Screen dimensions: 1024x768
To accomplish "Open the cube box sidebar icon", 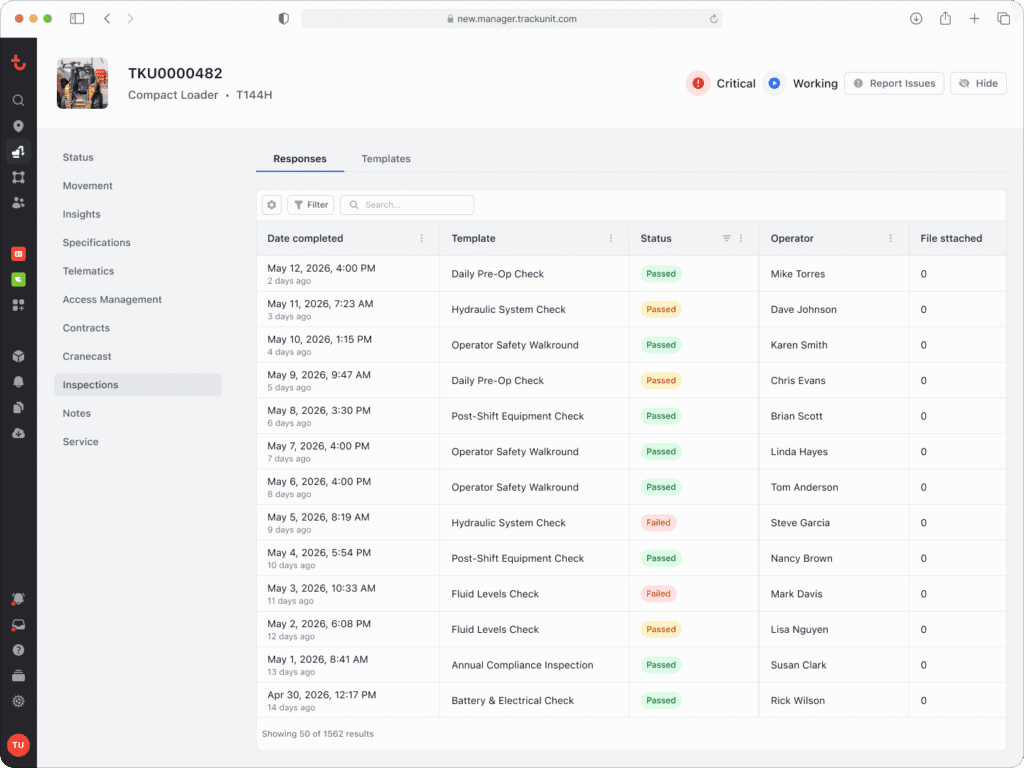I will 18,356.
